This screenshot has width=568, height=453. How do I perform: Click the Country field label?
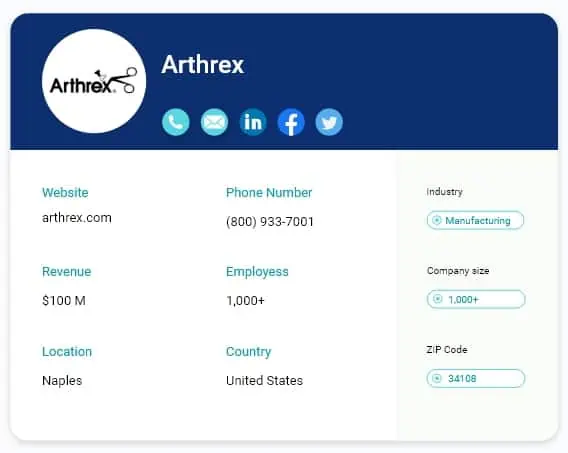point(248,352)
